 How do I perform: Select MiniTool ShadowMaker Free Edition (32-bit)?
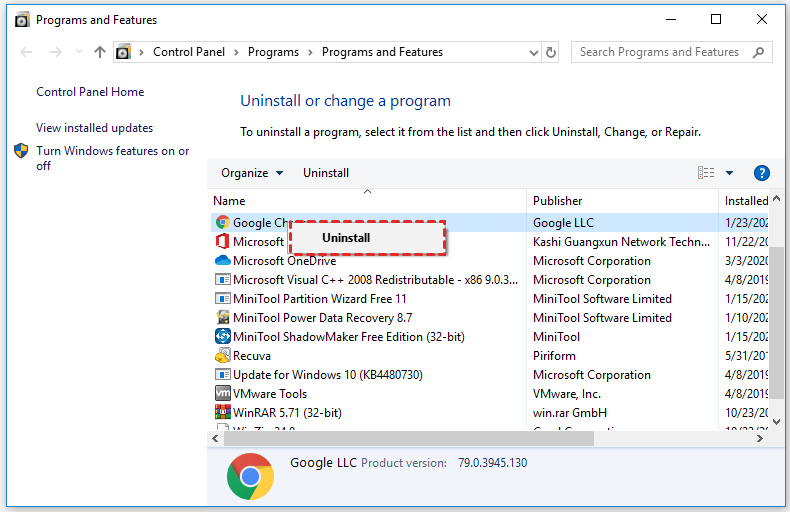(349, 337)
